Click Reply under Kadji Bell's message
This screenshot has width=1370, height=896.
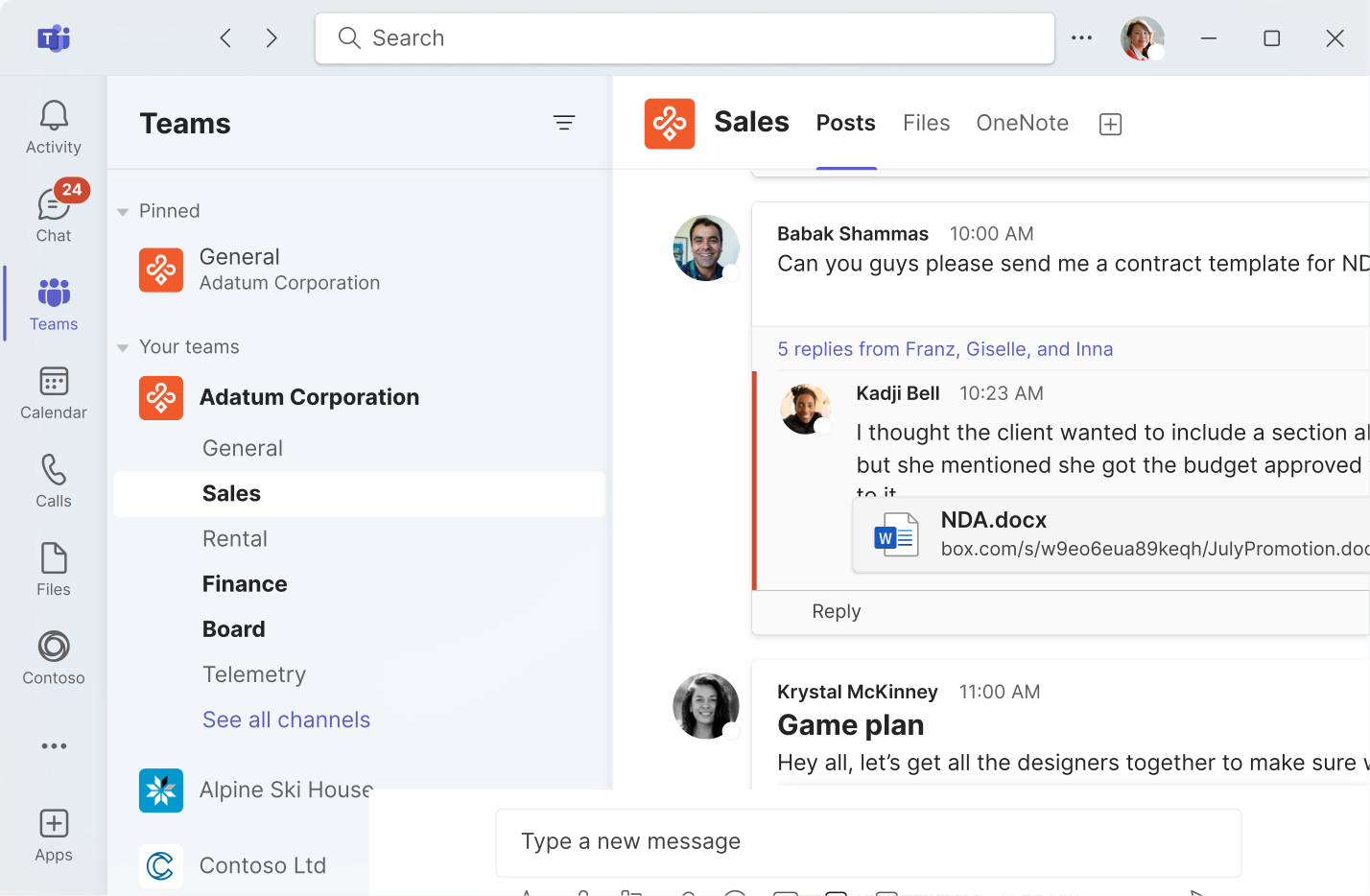(x=836, y=612)
